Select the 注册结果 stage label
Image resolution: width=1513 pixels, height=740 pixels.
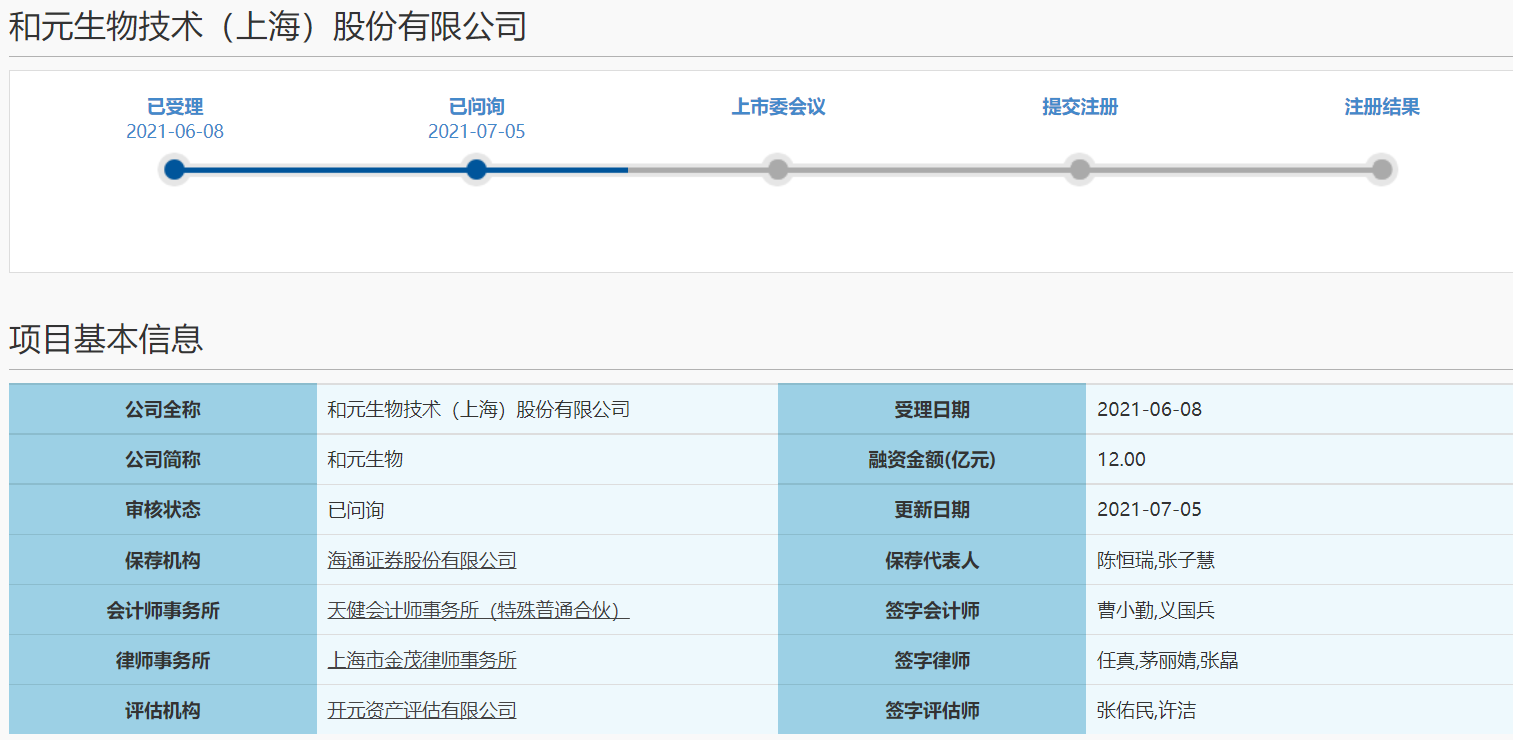tap(1382, 106)
